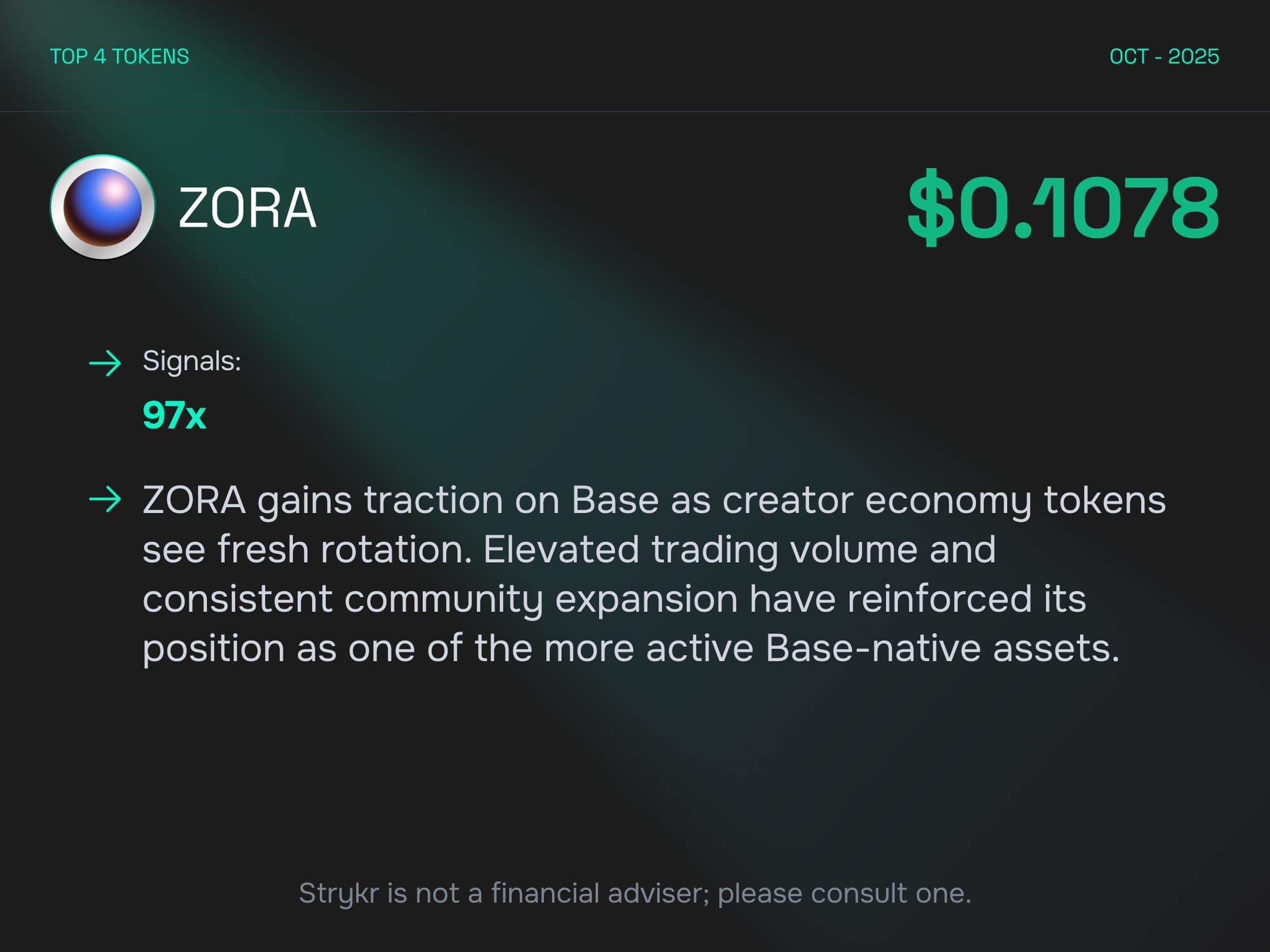1270x952 pixels.
Task: Click the word Strykr in the disclaimer
Action: pos(339,894)
